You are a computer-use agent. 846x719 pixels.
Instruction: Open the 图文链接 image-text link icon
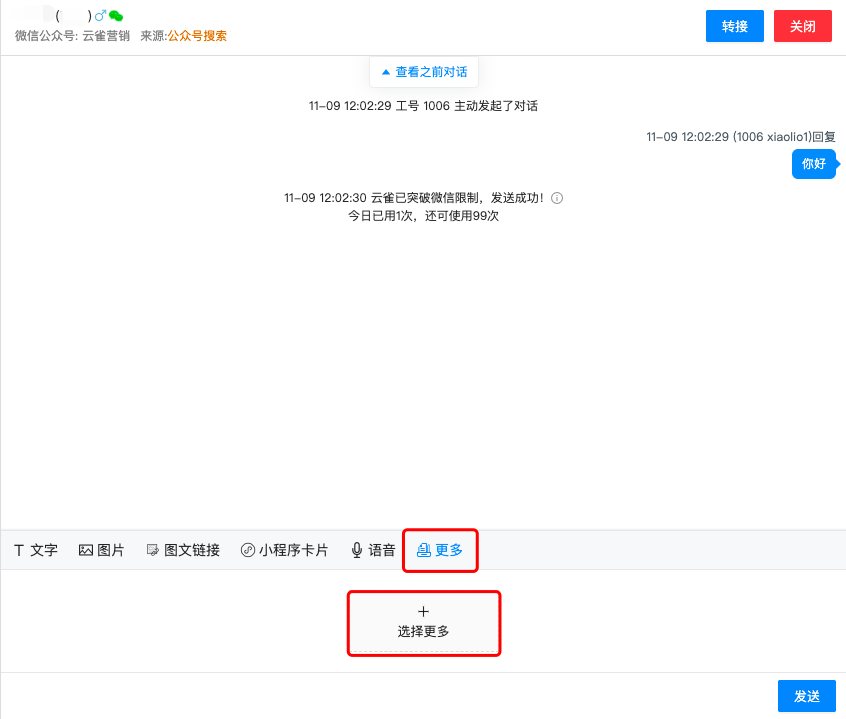[152, 549]
